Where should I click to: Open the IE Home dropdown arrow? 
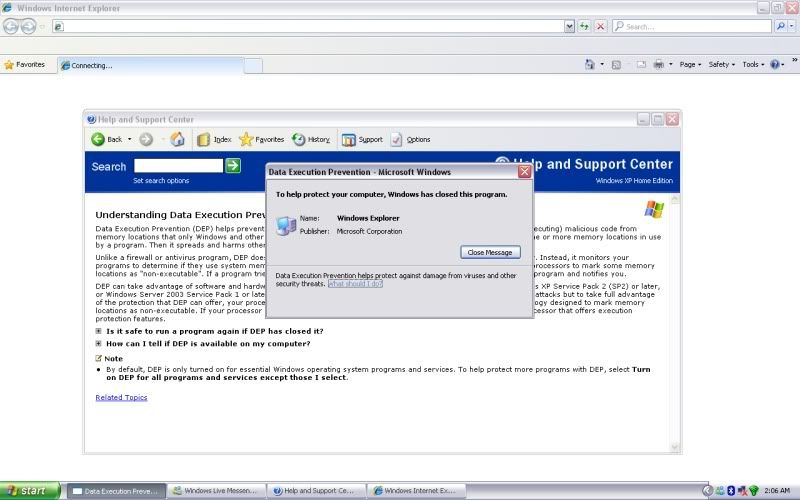pyautogui.click(x=602, y=64)
